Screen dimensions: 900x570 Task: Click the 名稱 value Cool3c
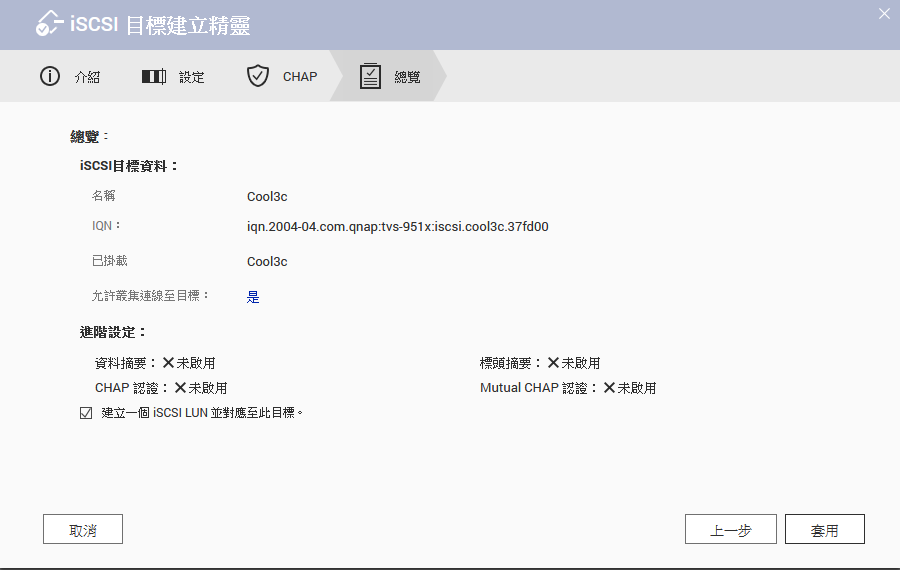point(267,197)
